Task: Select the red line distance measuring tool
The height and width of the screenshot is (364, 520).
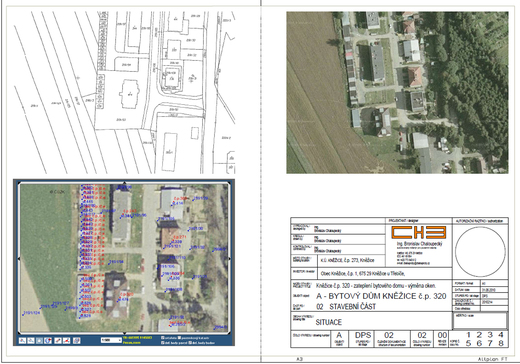Action: (x=58, y=341)
